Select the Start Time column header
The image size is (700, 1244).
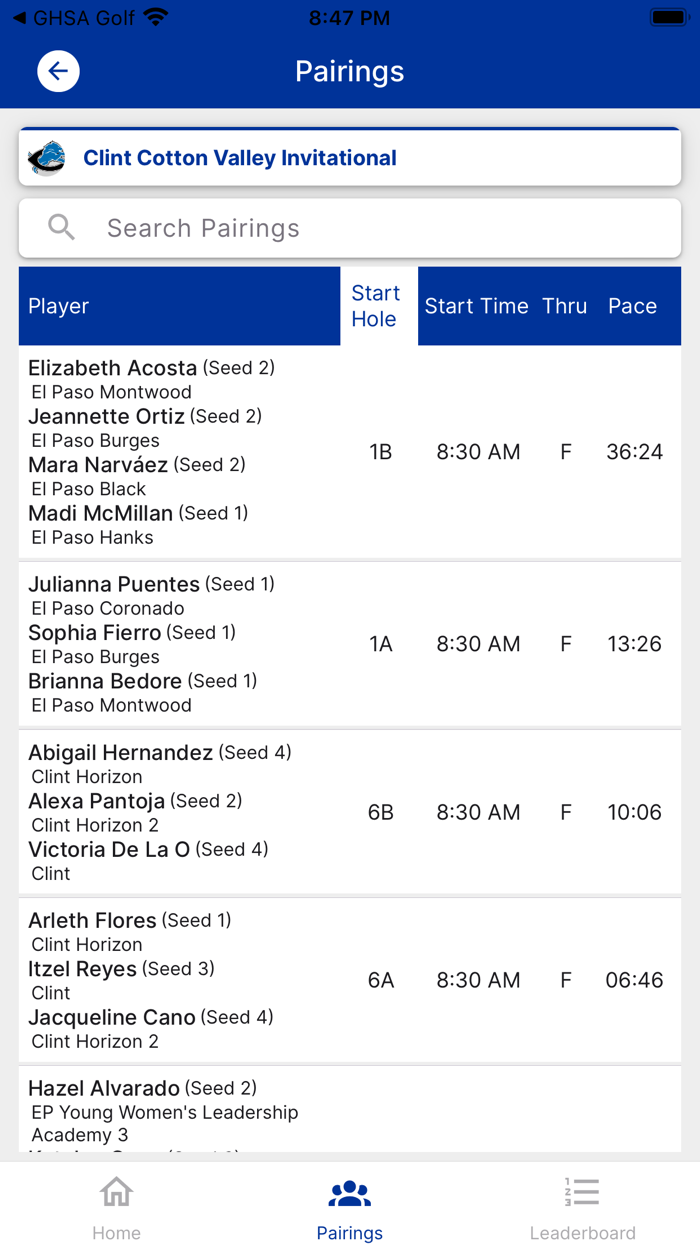pyautogui.click(x=477, y=306)
